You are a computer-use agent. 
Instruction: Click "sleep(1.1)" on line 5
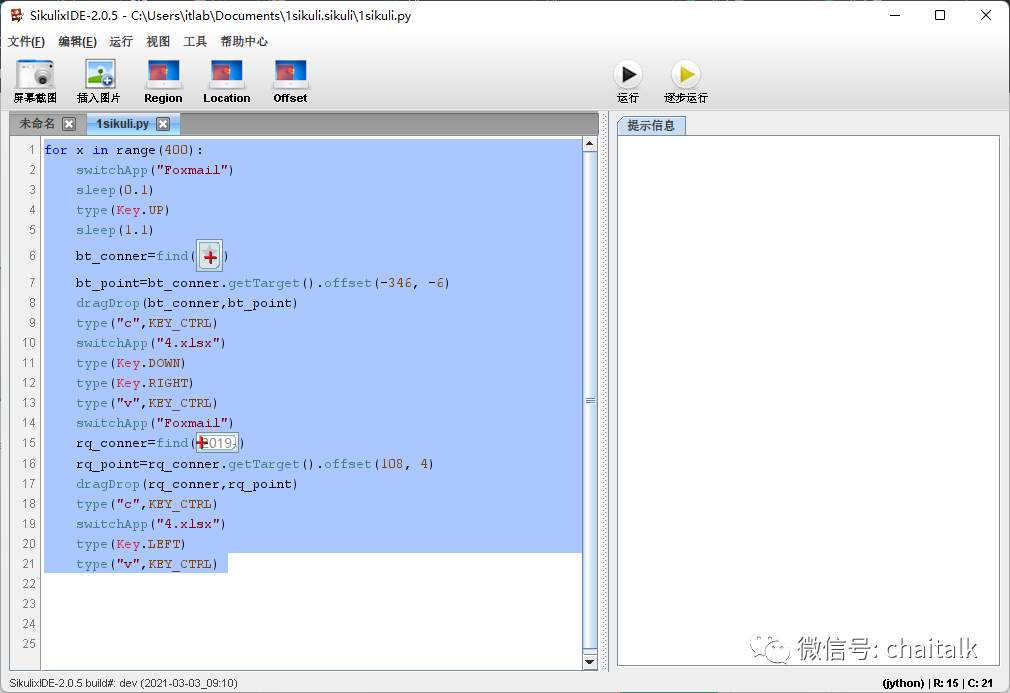click(x=115, y=230)
